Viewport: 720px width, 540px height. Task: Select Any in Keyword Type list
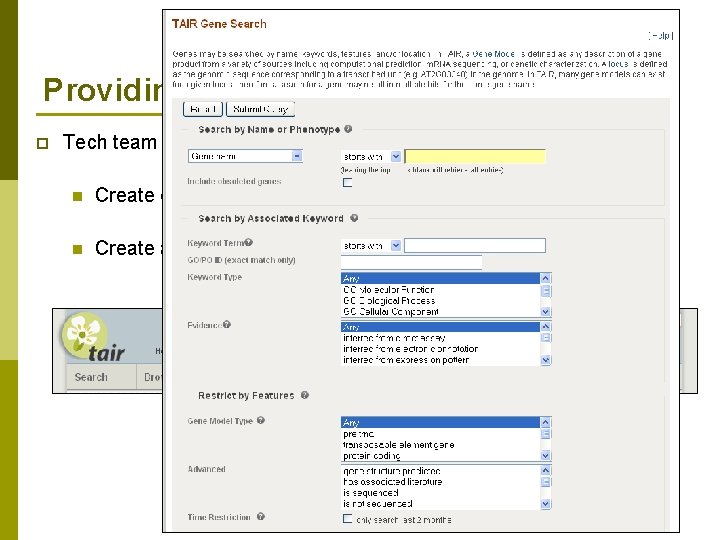point(440,278)
